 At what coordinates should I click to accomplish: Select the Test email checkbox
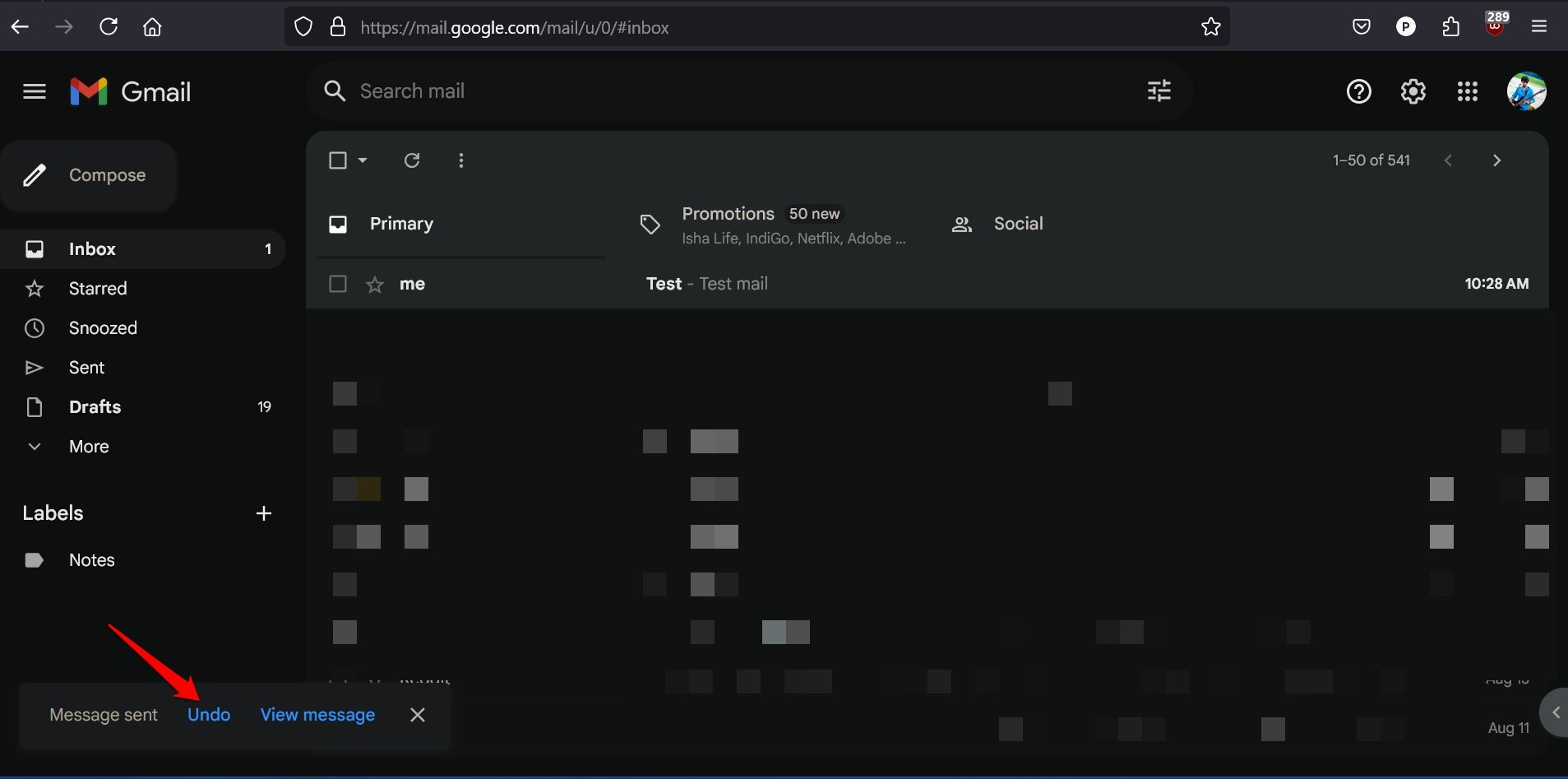click(338, 284)
